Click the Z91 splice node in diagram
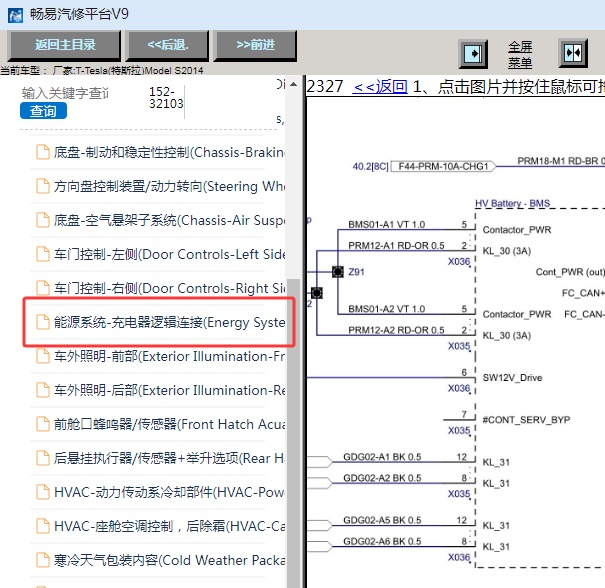 (338, 272)
